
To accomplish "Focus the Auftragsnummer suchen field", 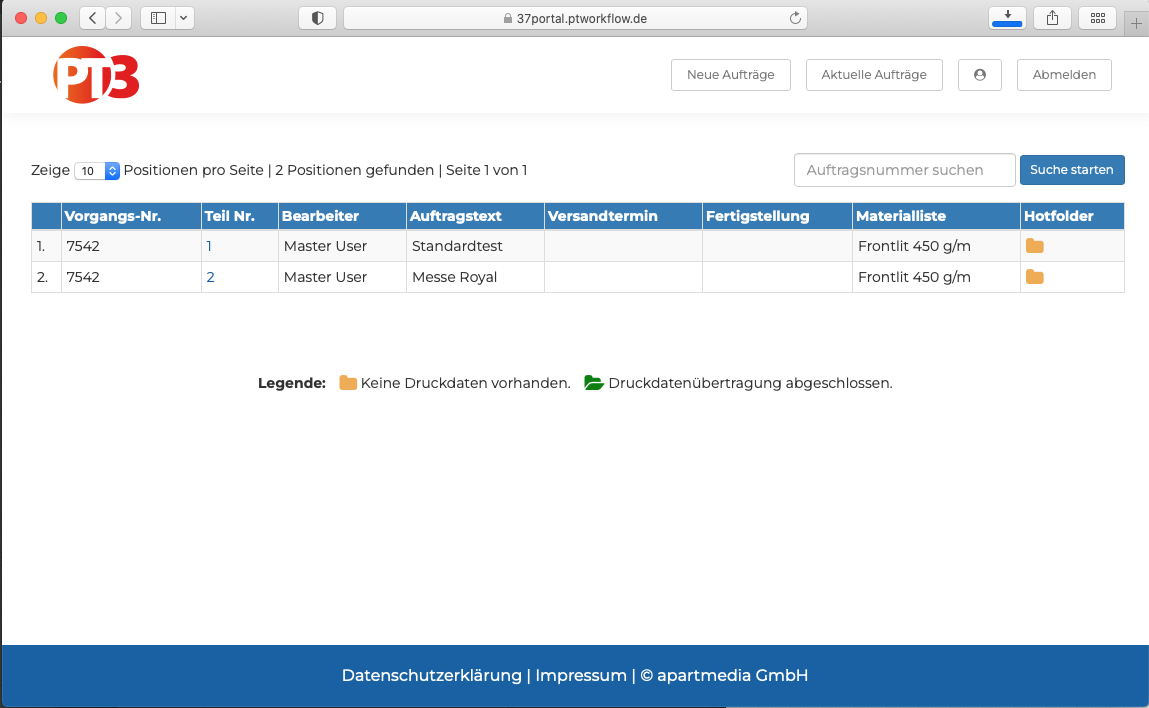I will pos(904,170).
